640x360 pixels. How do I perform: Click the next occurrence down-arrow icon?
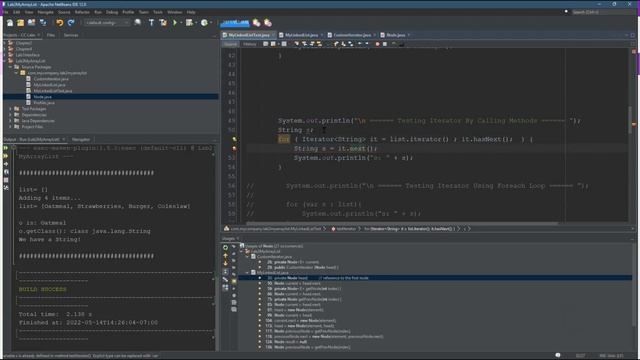pos(225,263)
